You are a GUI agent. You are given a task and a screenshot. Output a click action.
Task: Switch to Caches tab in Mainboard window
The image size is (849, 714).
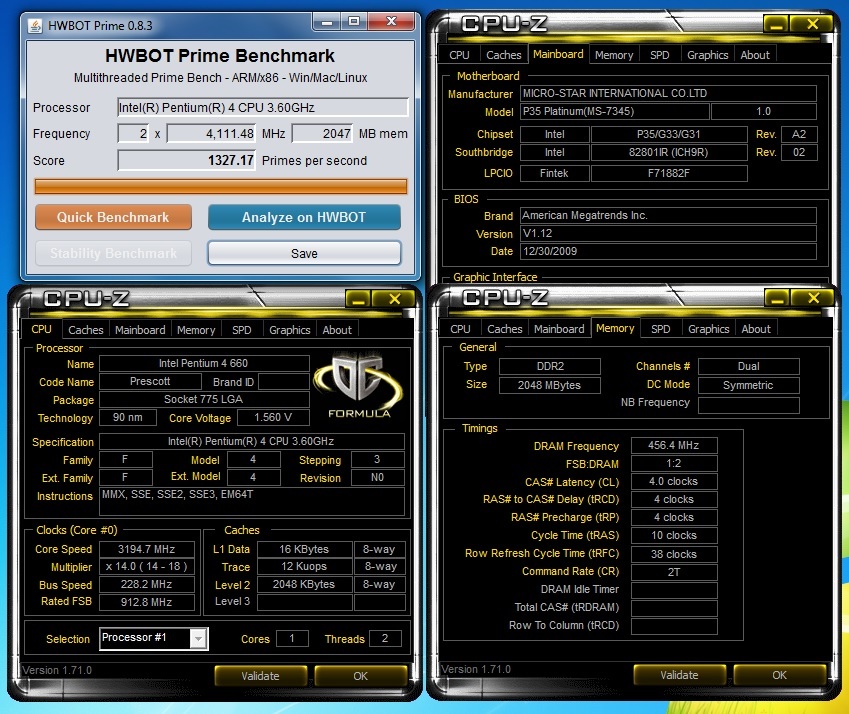tap(504, 55)
